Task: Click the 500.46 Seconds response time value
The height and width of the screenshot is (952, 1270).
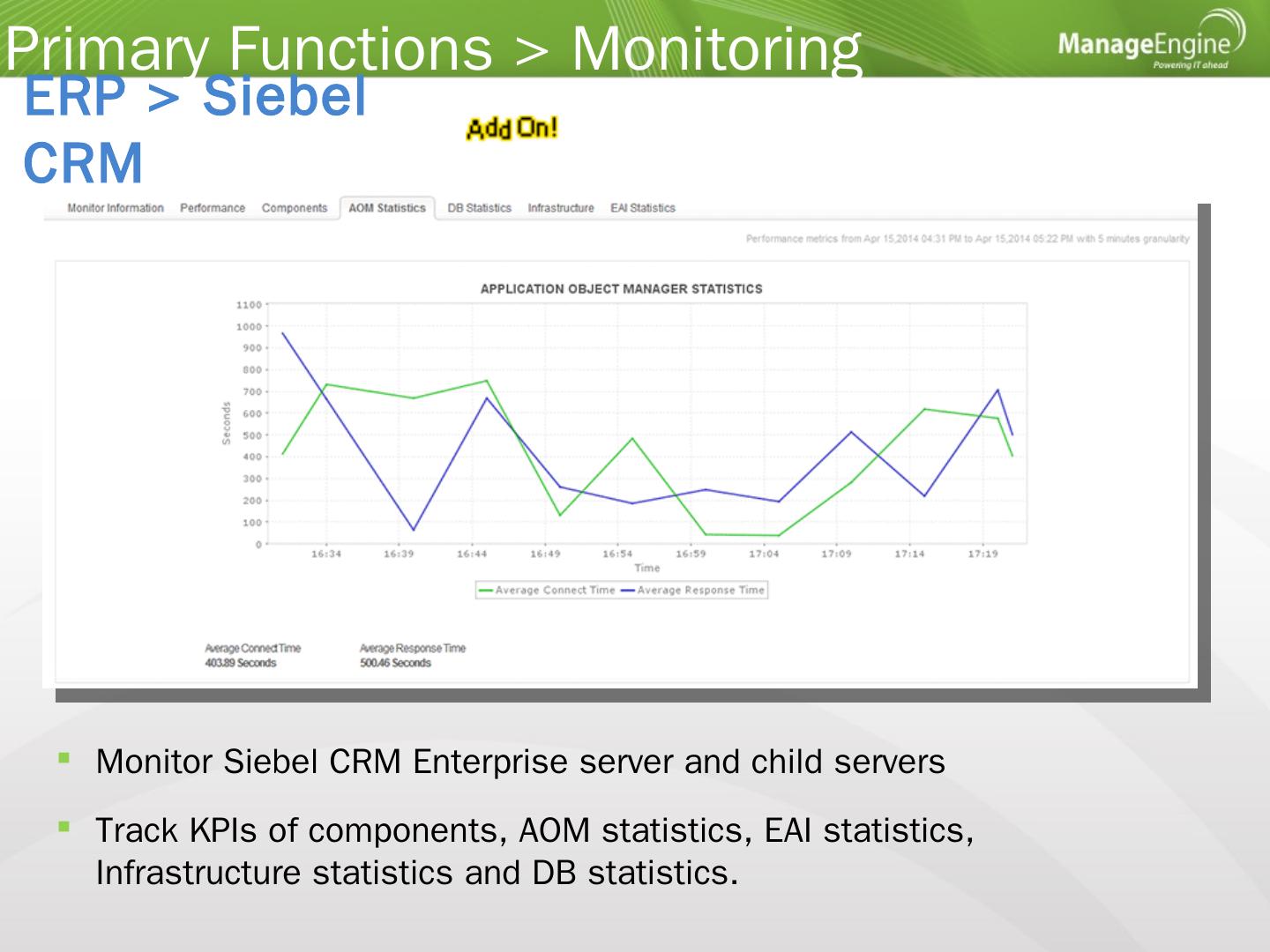Action: pyautogui.click(x=395, y=663)
